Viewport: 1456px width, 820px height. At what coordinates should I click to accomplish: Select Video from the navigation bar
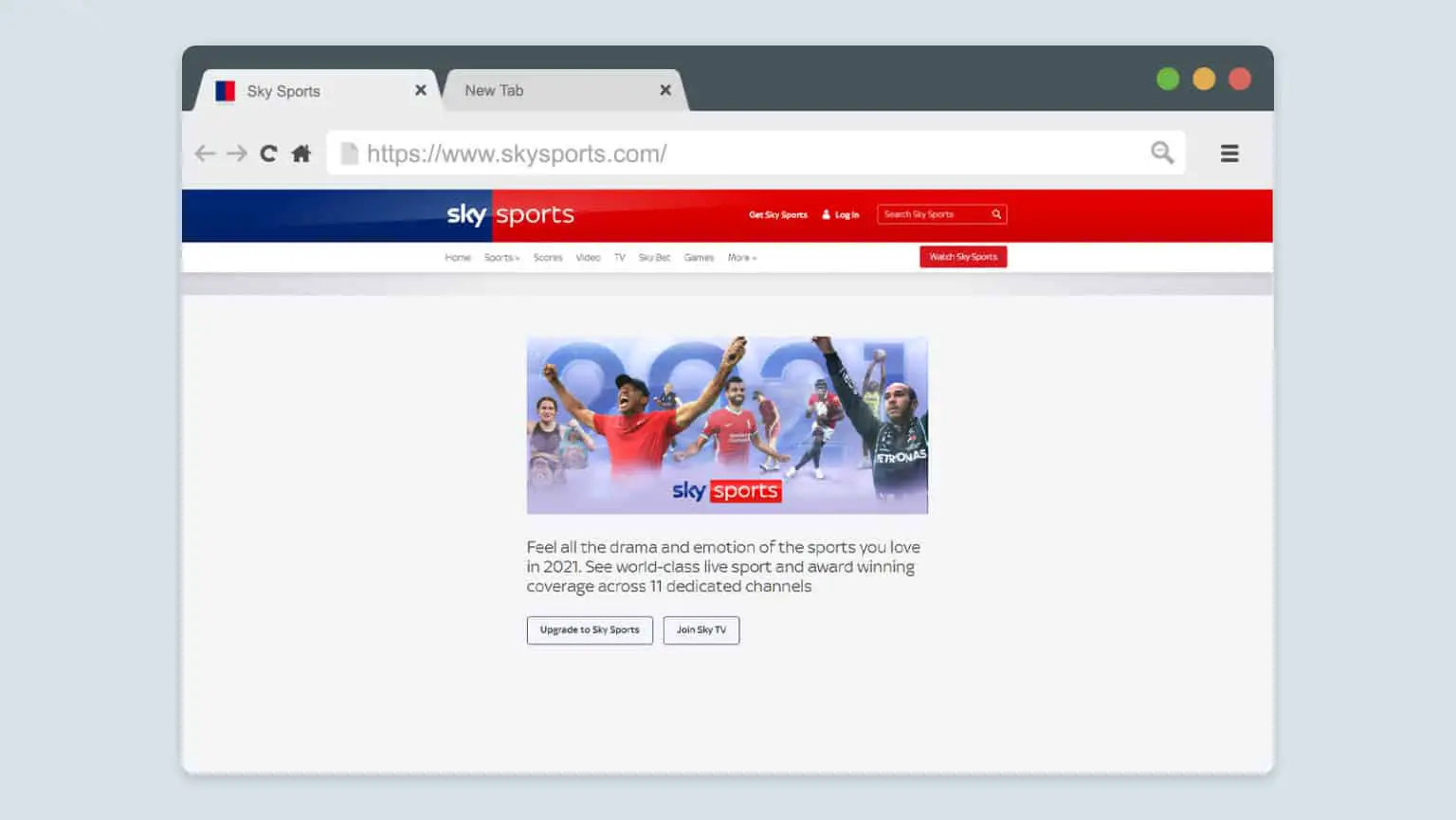(x=589, y=257)
